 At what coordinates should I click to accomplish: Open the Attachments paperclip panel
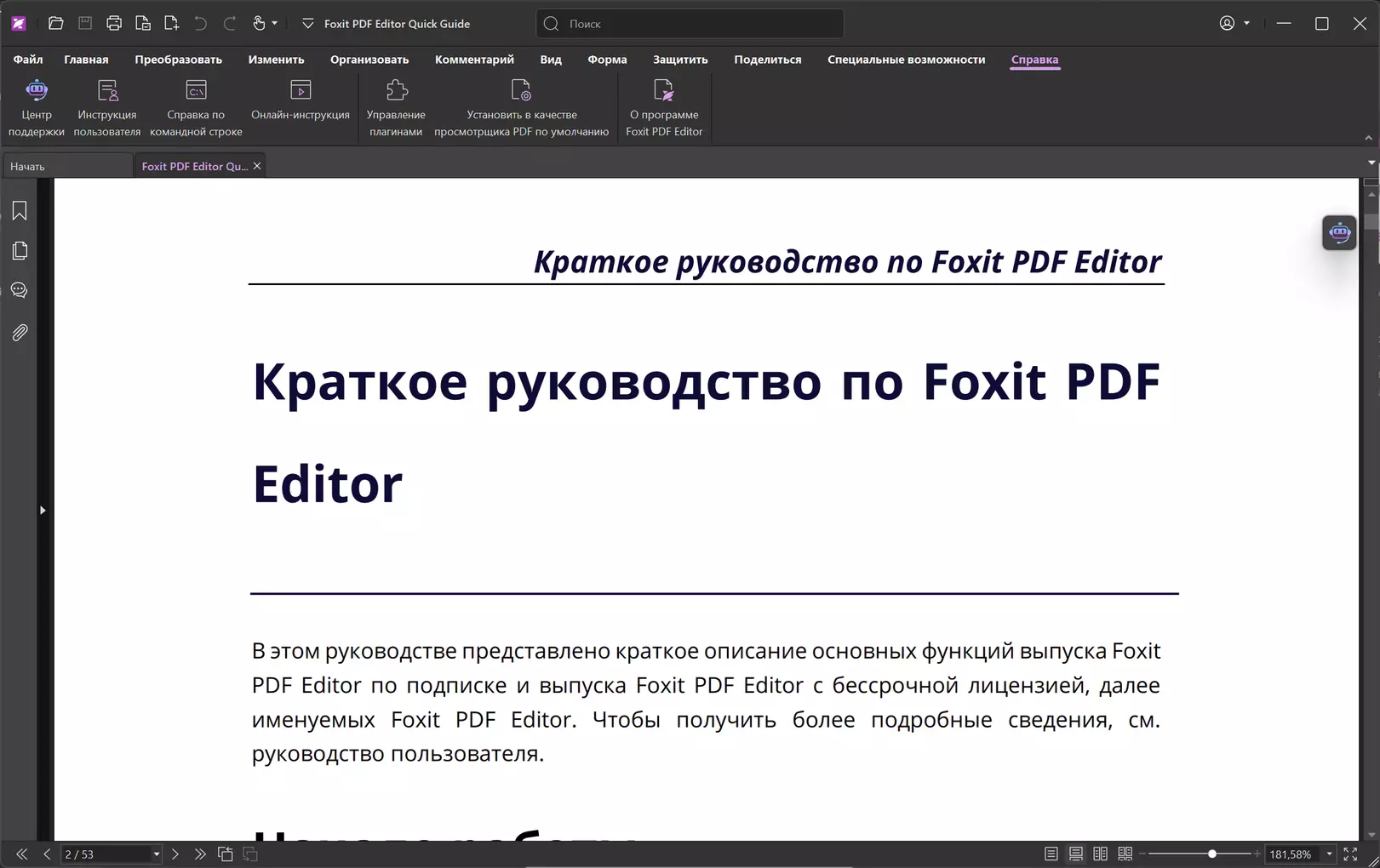pyautogui.click(x=20, y=333)
